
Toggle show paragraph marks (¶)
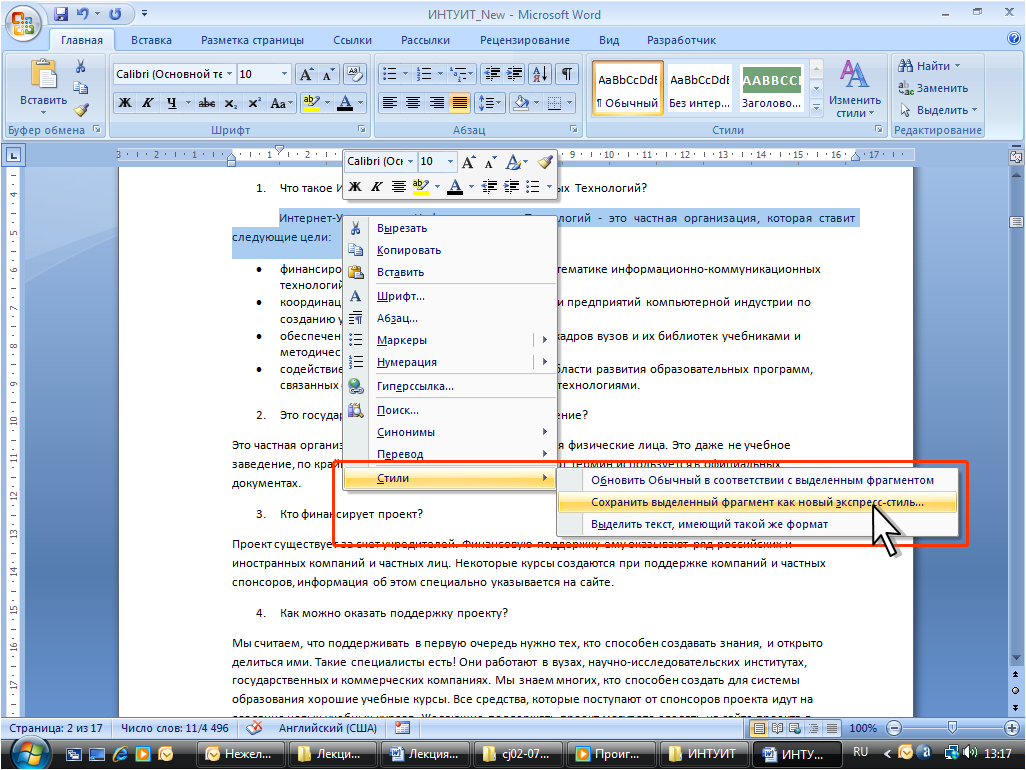pos(567,74)
